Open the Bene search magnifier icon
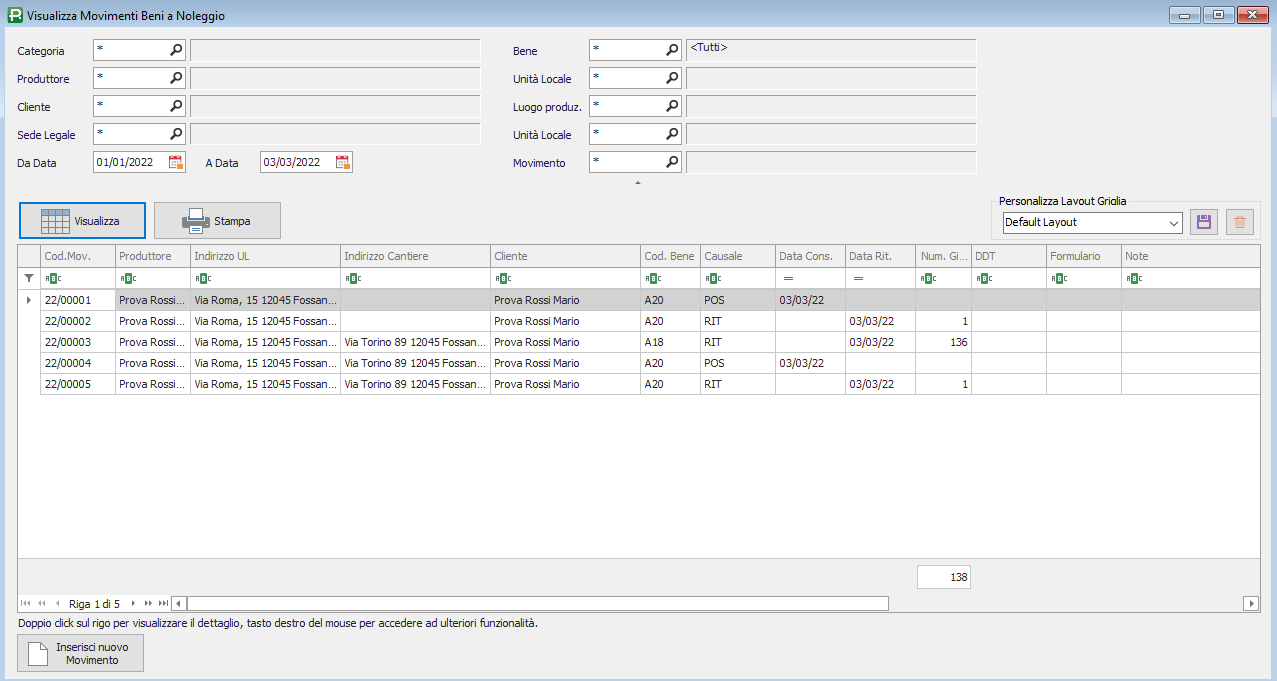The height and width of the screenshot is (681, 1277). point(672,49)
